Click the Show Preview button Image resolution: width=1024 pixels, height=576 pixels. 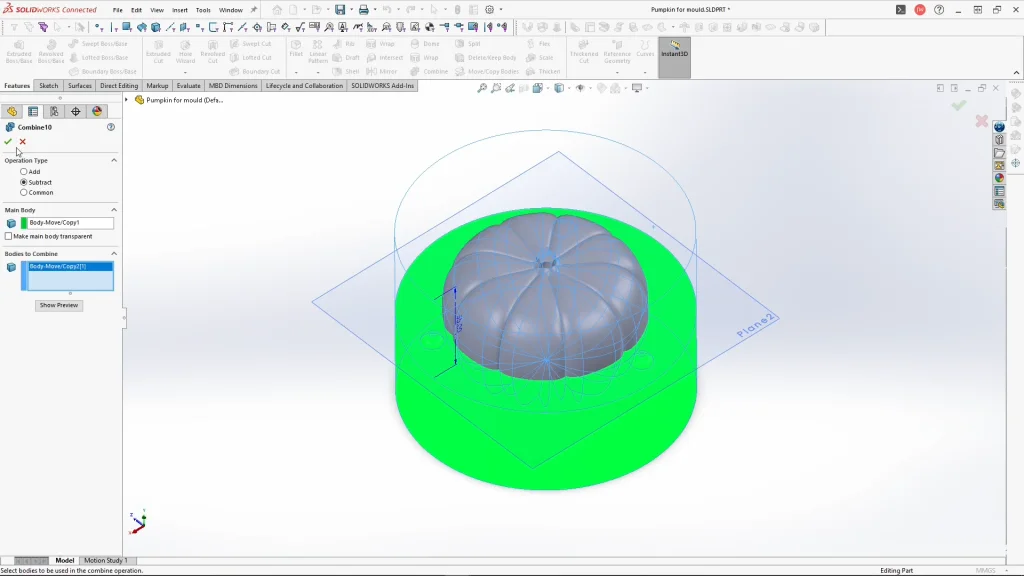59,305
